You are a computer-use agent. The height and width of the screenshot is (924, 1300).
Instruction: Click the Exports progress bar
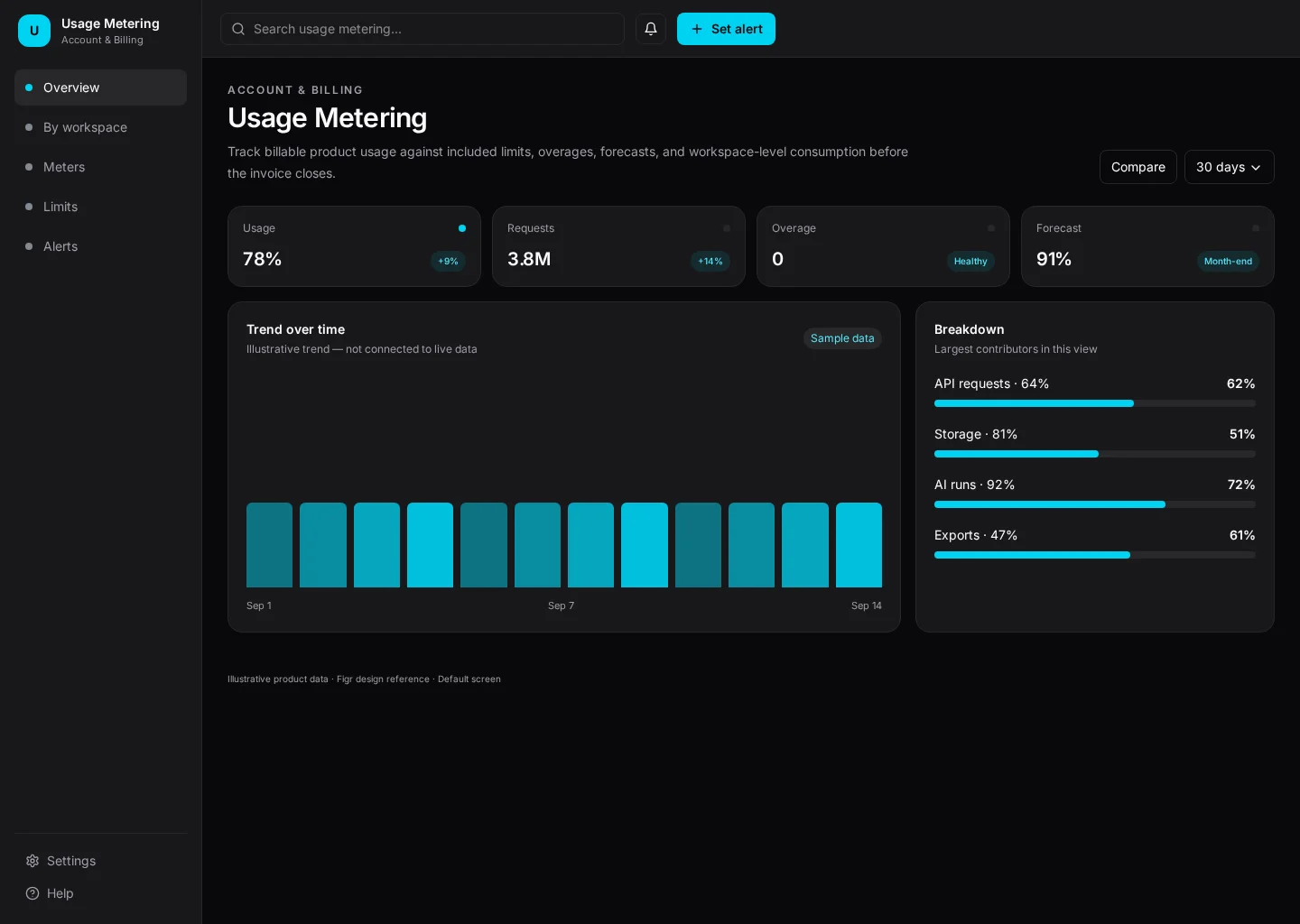(1095, 555)
